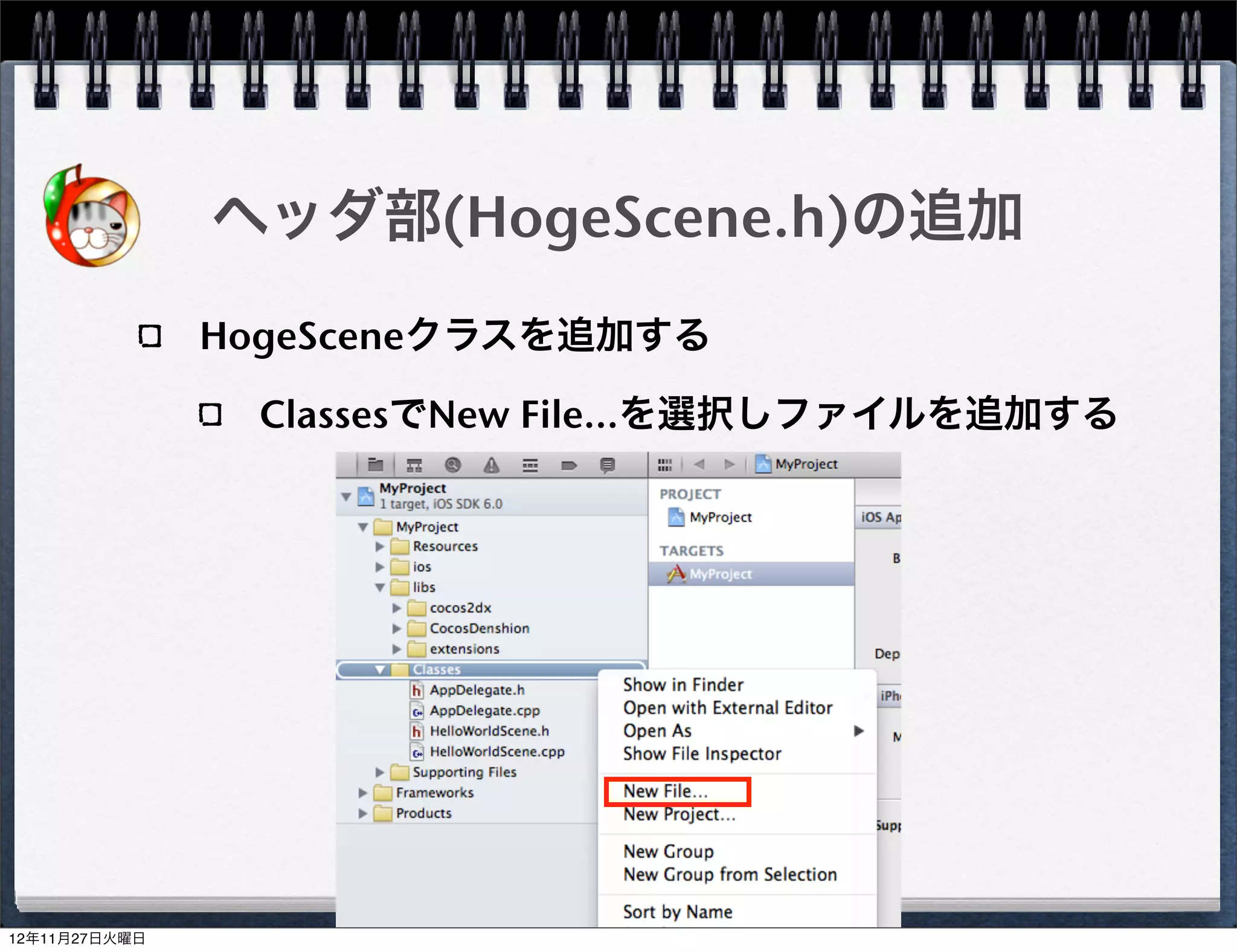Open the Project navigator folder icon
The width and height of the screenshot is (1237, 952).
point(375,465)
